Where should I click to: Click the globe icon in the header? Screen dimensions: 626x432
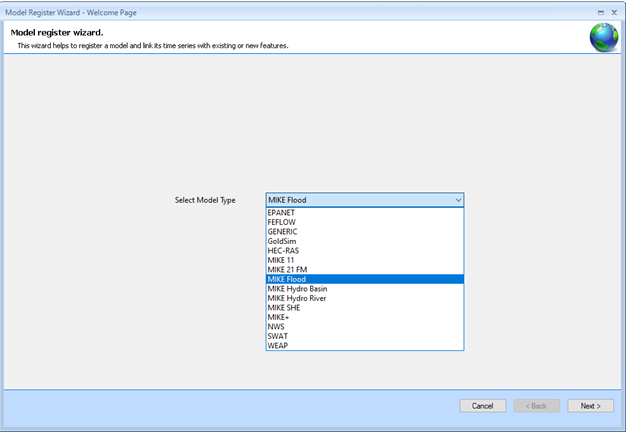click(x=604, y=38)
